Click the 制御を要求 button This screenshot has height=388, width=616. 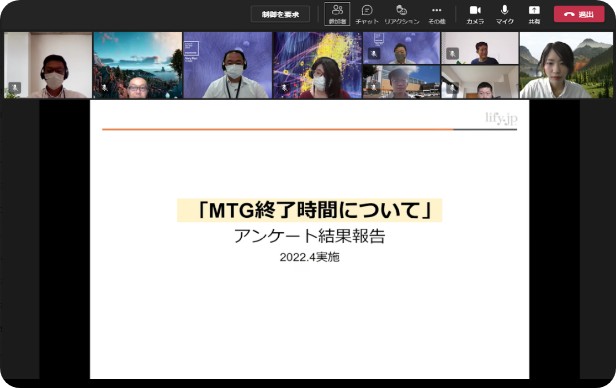[x=280, y=15]
